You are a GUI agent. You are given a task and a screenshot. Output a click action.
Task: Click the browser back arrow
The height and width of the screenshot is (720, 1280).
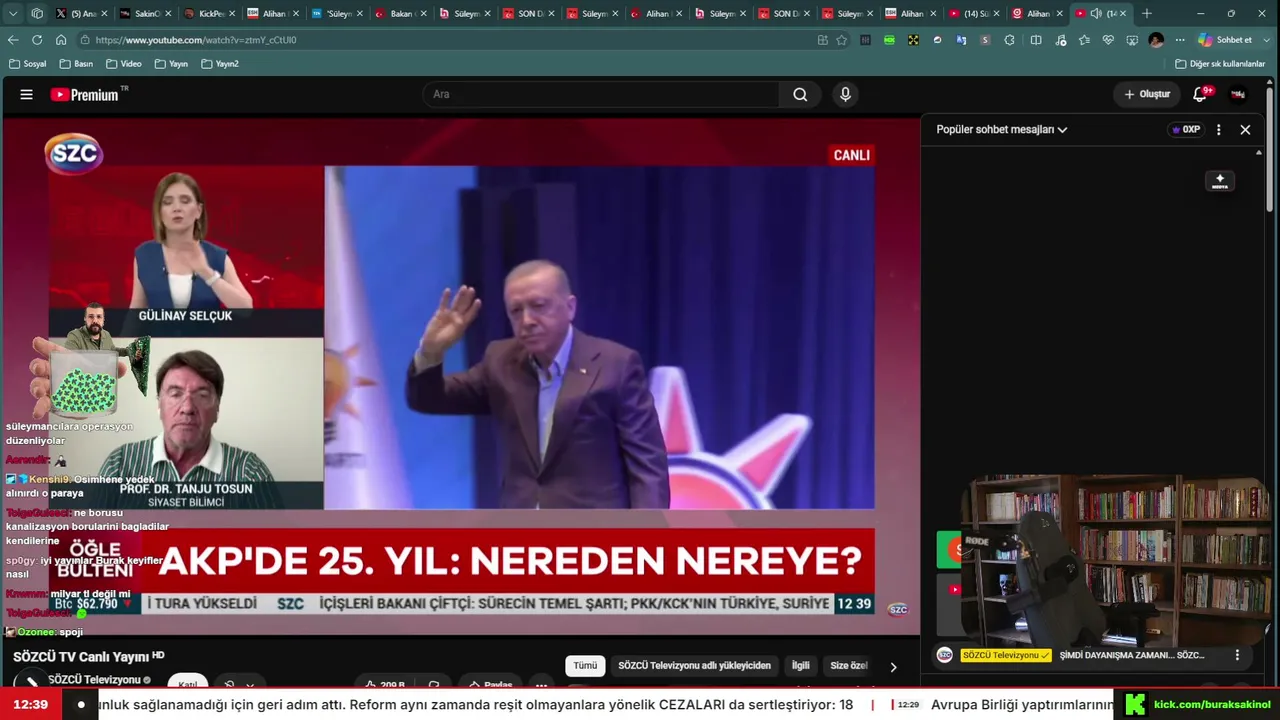coord(13,40)
